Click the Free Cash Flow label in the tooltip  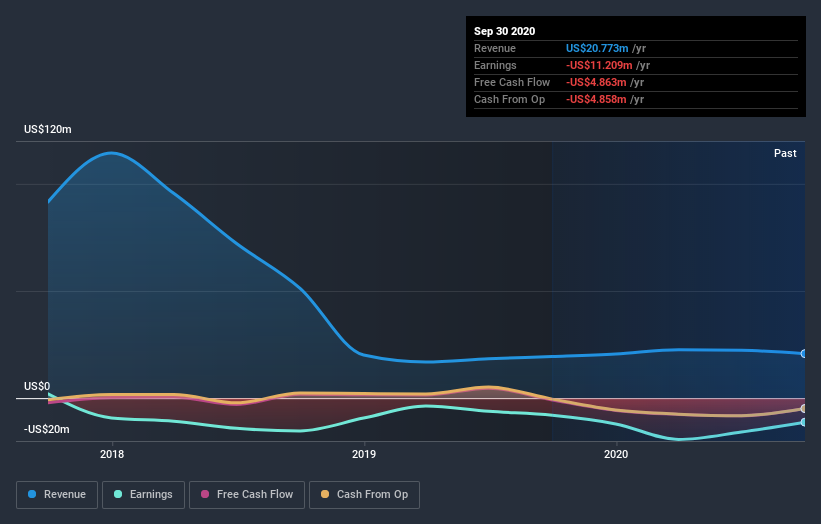pos(512,82)
